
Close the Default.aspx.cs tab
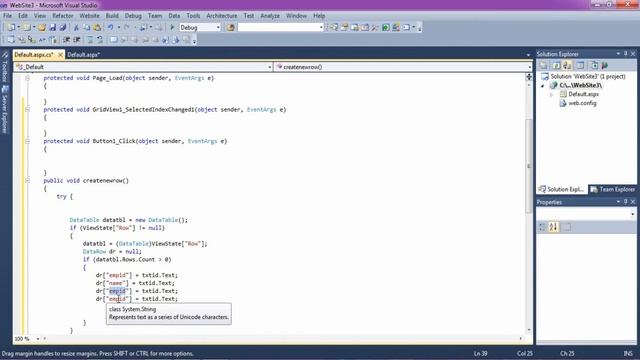60,54
